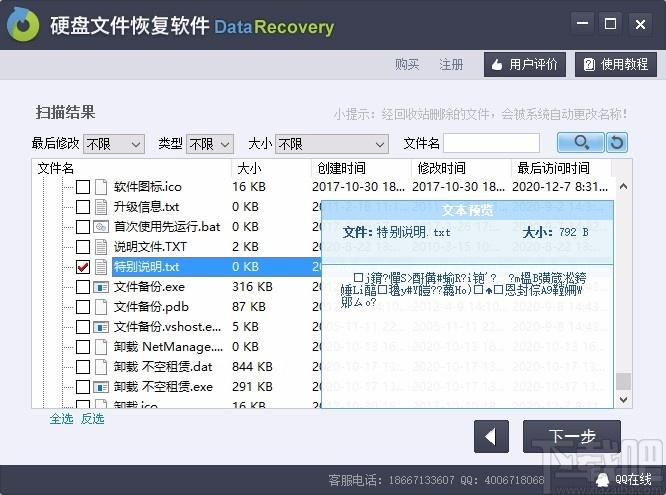Click file icon of 文件备份.pdb
This screenshot has width=666, height=495.
[x=101, y=307]
